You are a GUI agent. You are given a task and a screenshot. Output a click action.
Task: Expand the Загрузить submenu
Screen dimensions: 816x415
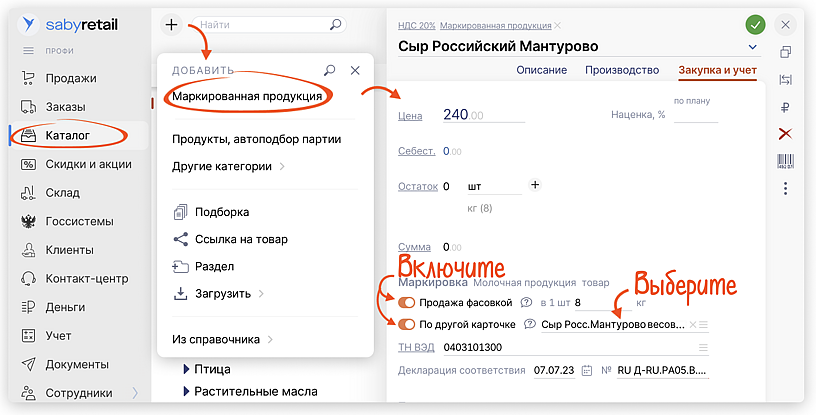pos(218,294)
